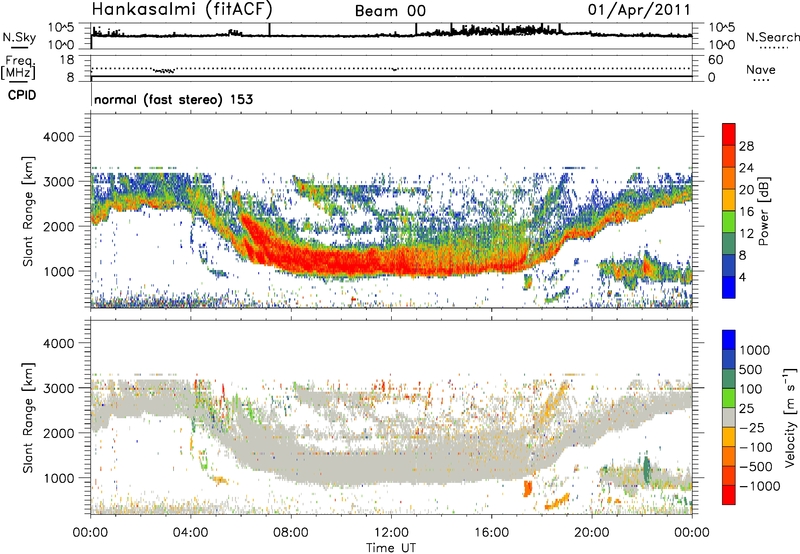Click the 'Velocity [m s-1]' colorbar label
Image resolution: width=800 pixels, height=554 pixels.
790,417
